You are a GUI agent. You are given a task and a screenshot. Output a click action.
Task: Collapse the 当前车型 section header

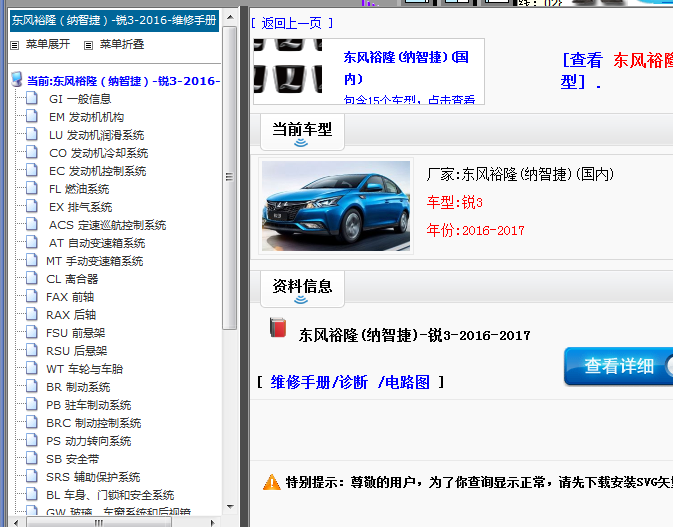302,133
